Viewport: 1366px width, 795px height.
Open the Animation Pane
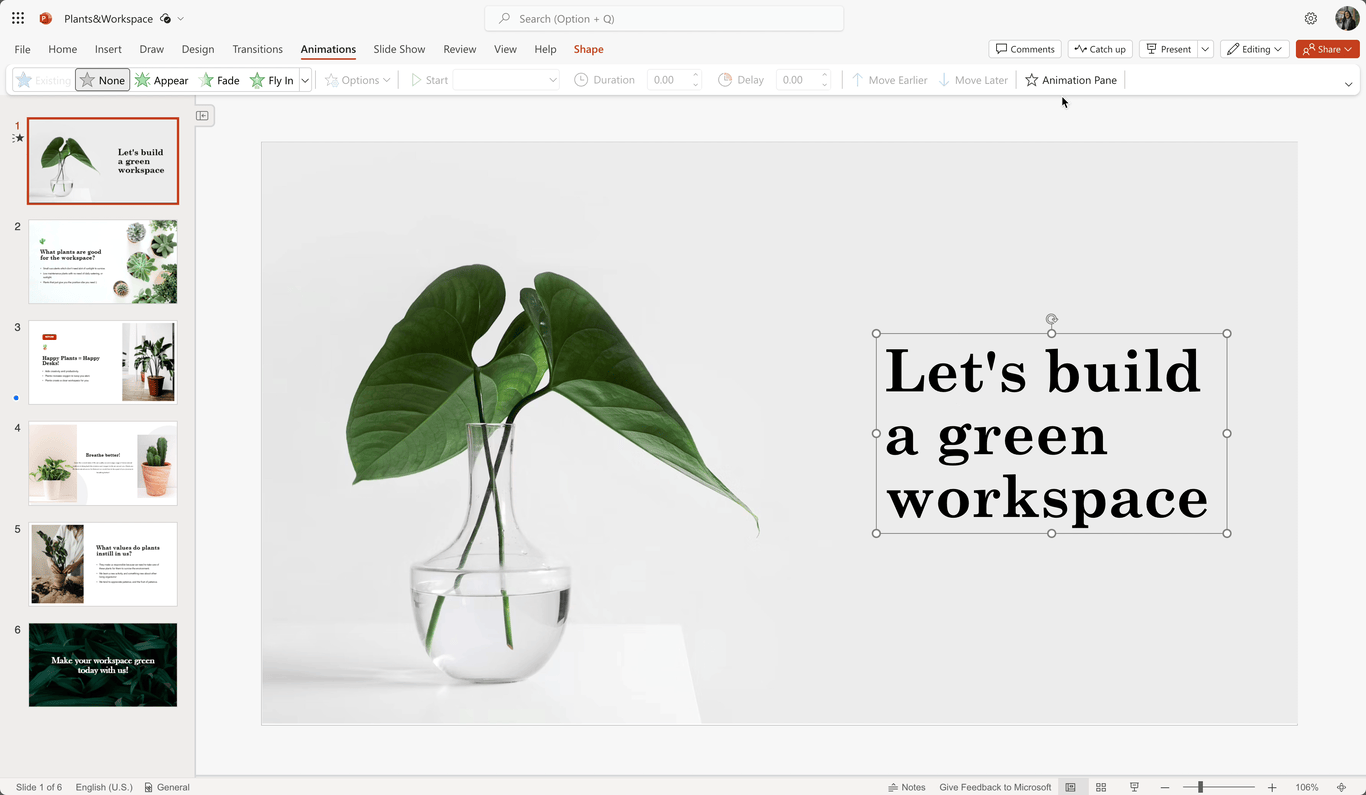tap(1070, 80)
